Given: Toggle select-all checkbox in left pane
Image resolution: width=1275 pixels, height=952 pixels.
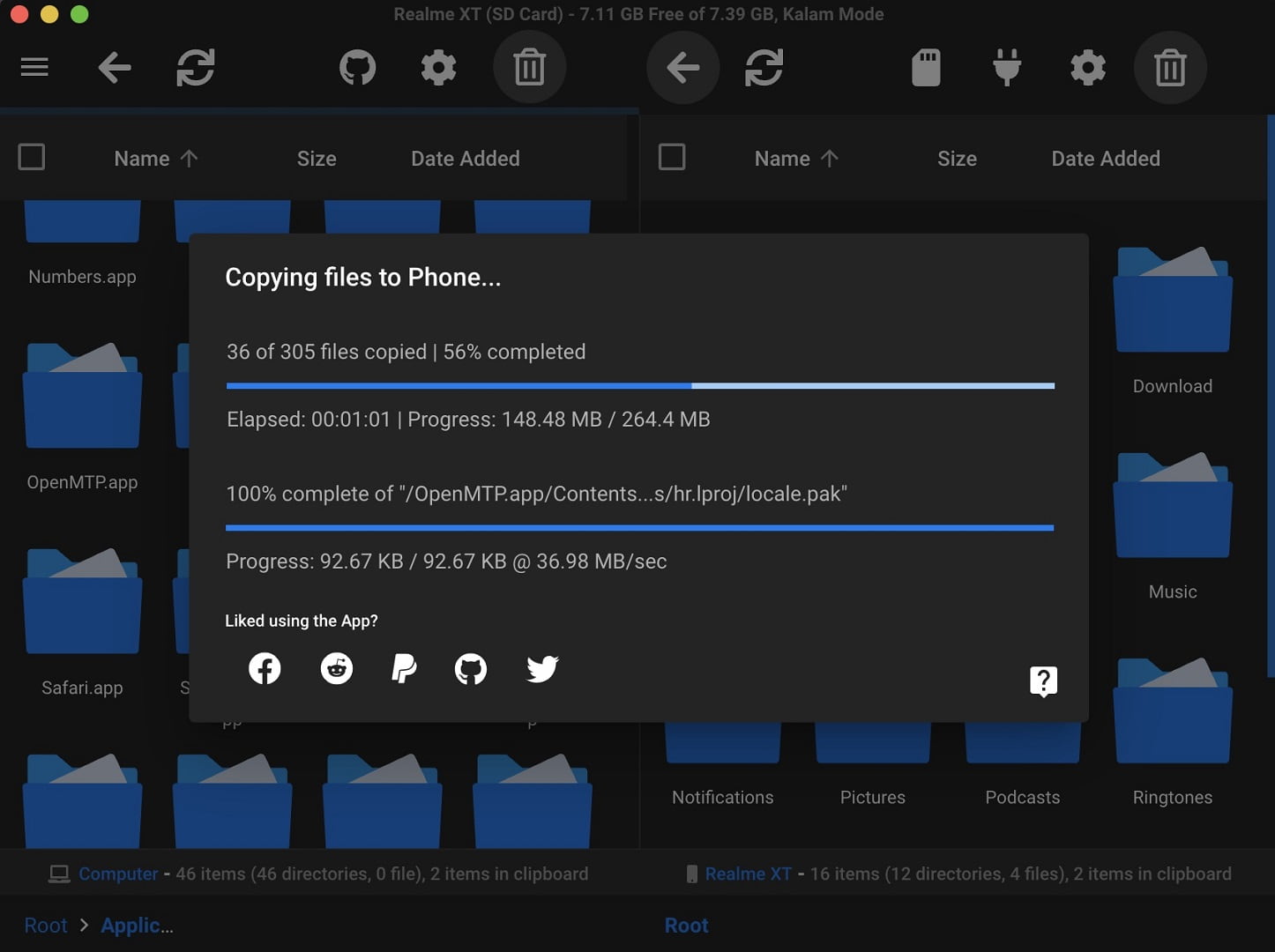Looking at the screenshot, I should coord(32,157).
